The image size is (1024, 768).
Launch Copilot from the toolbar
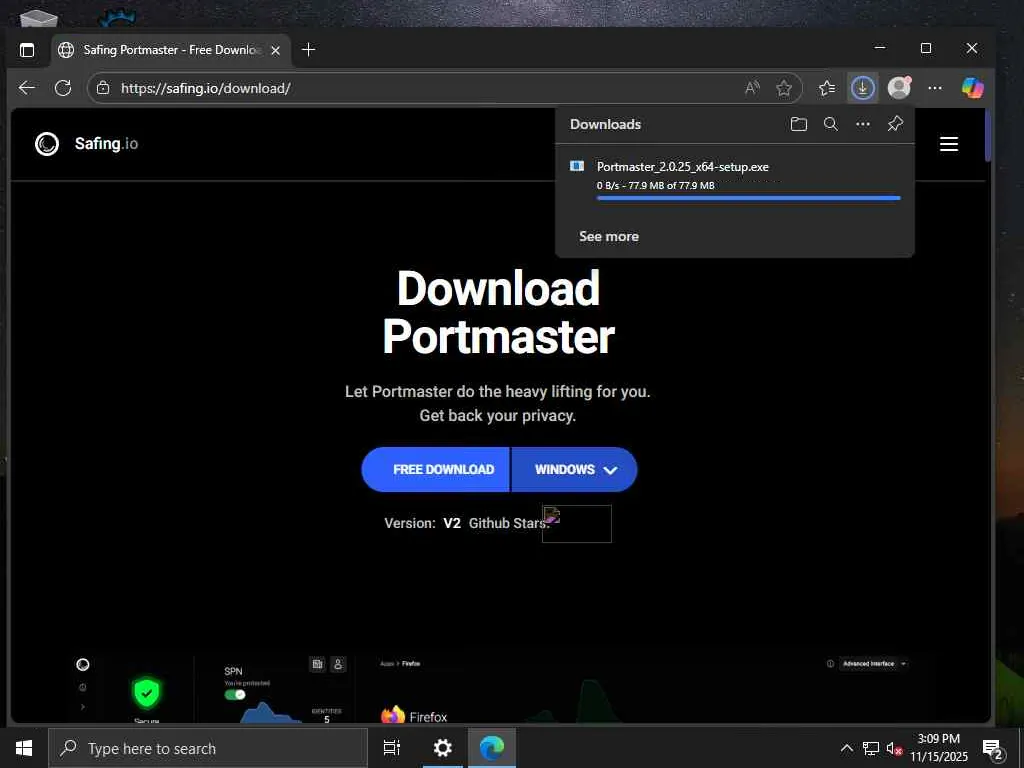click(x=972, y=88)
